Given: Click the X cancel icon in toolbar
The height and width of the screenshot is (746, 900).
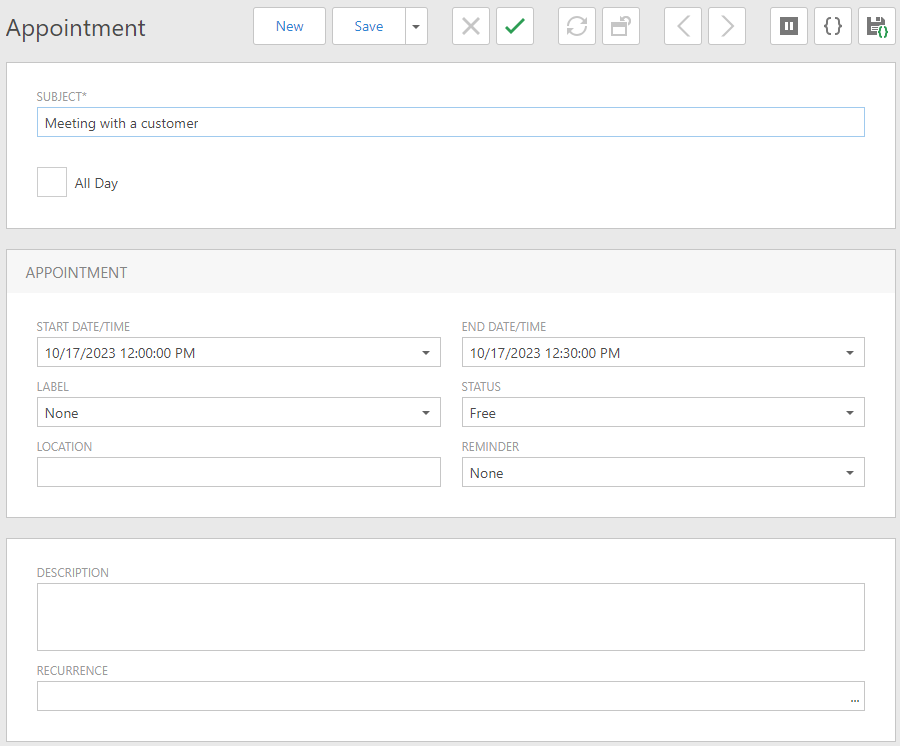Looking at the screenshot, I should (471, 26).
